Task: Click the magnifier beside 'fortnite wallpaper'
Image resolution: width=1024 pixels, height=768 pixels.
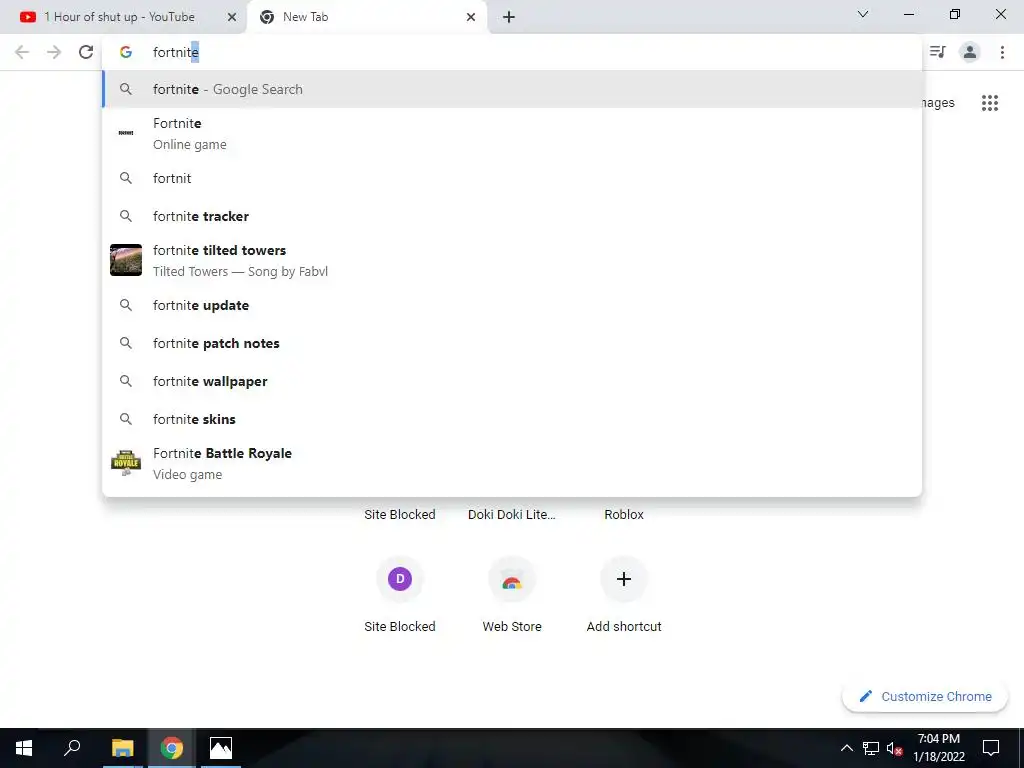Action: 126,381
